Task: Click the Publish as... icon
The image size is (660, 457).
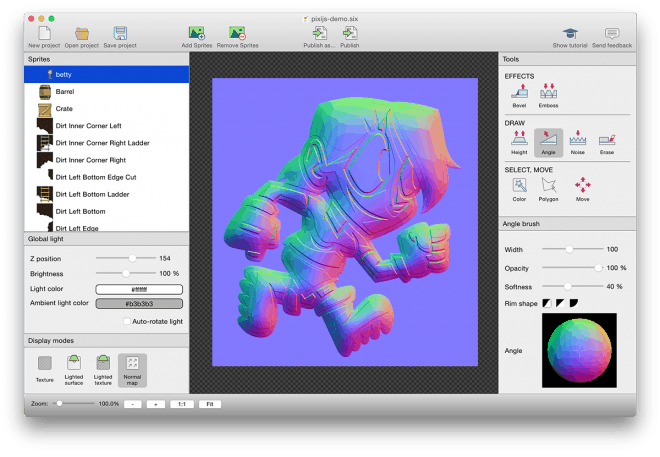Action: click(x=319, y=34)
